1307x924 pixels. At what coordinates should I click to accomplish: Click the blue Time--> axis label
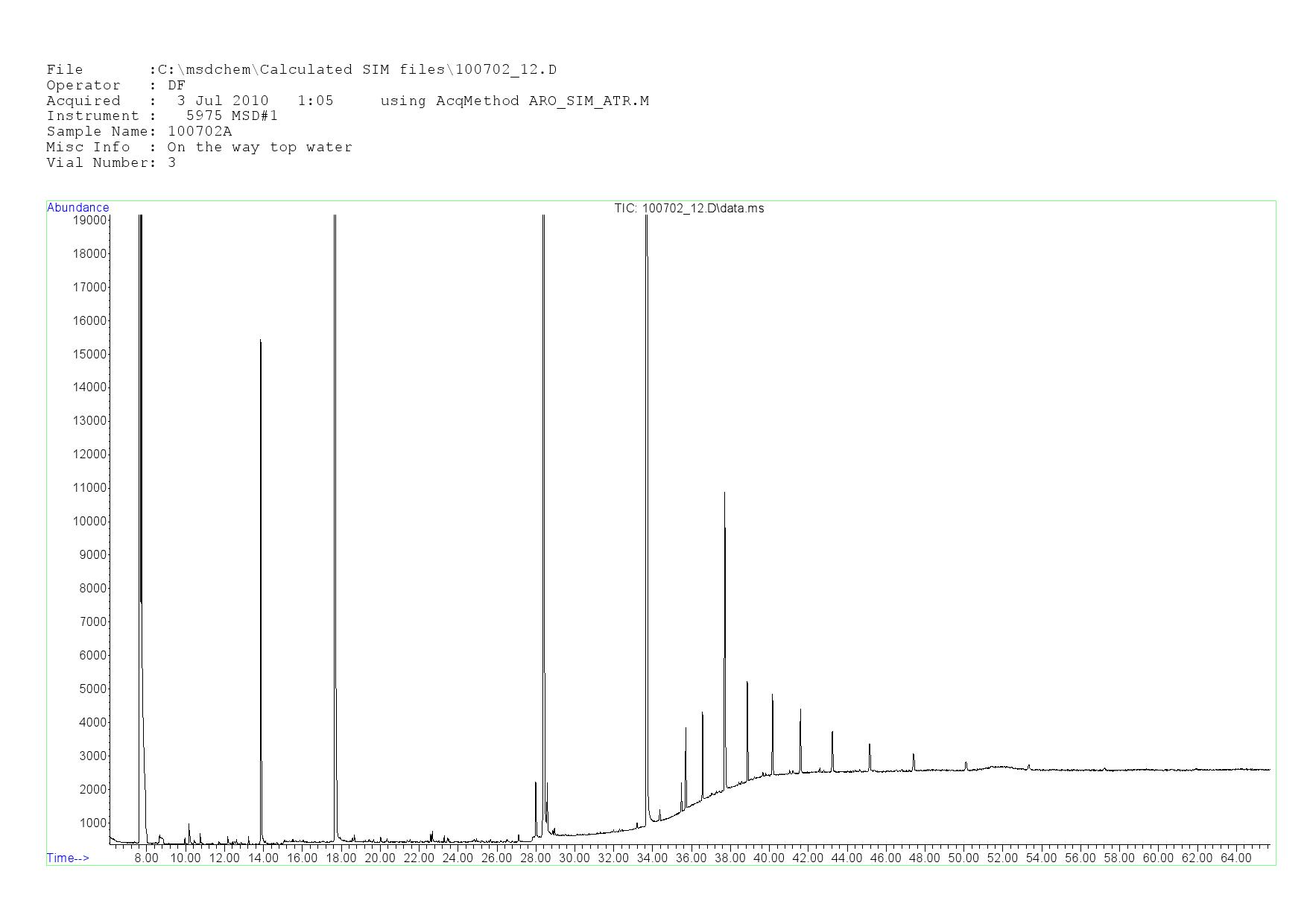pyautogui.click(x=68, y=858)
